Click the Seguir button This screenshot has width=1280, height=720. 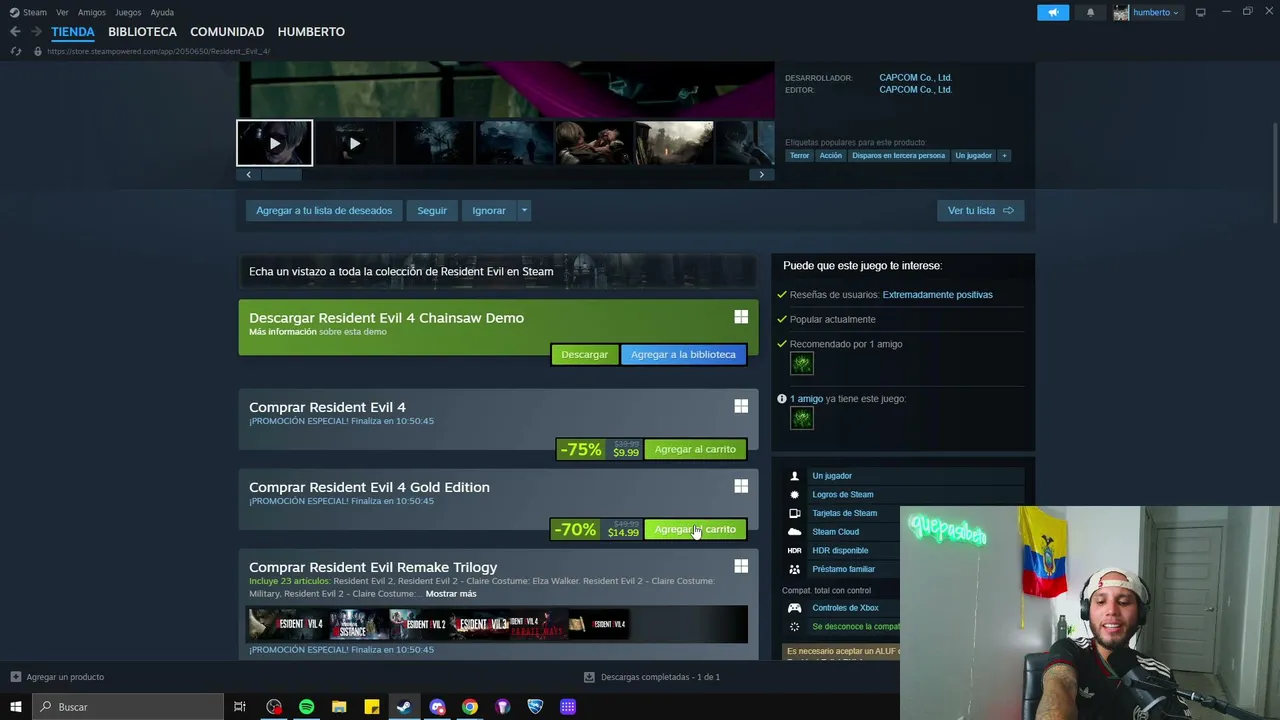(432, 210)
